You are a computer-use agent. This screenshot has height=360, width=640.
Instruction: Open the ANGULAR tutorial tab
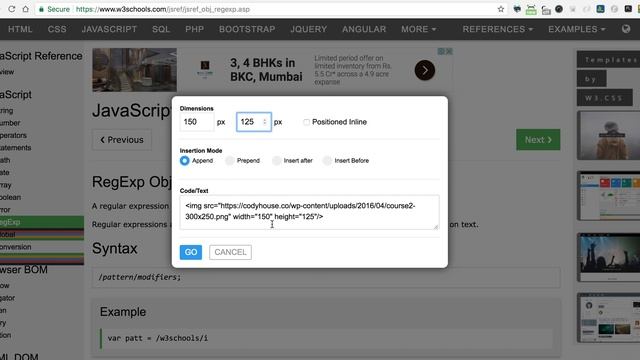pyautogui.click(x=364, y=29)
